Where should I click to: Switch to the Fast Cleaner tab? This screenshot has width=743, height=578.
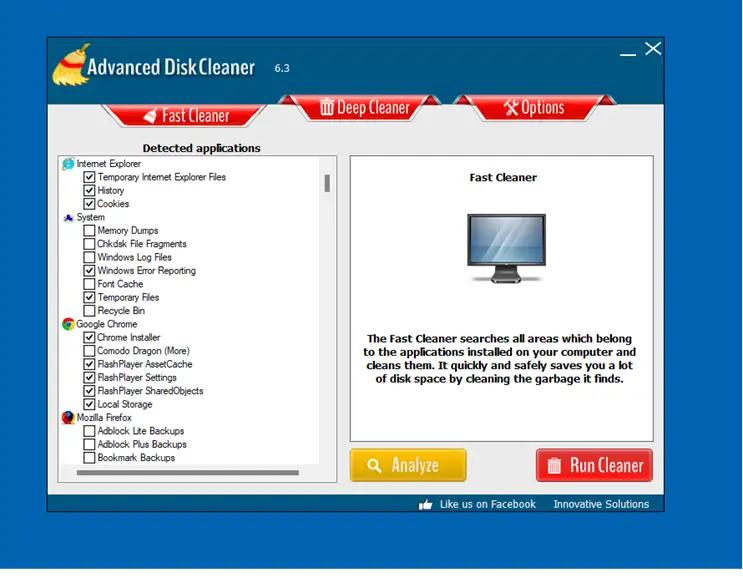185,115
